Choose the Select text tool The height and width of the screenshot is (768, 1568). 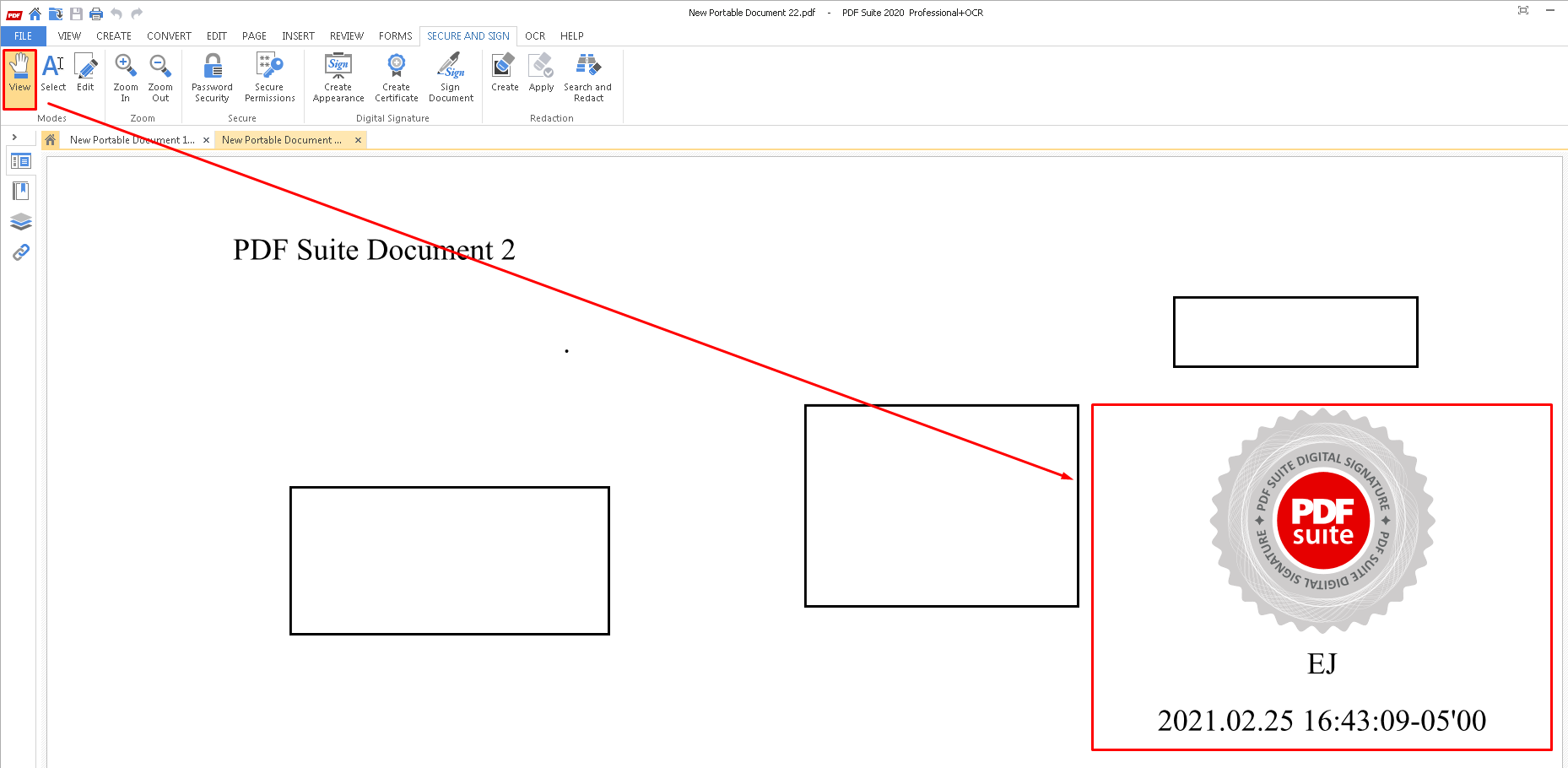coord(53,73)
